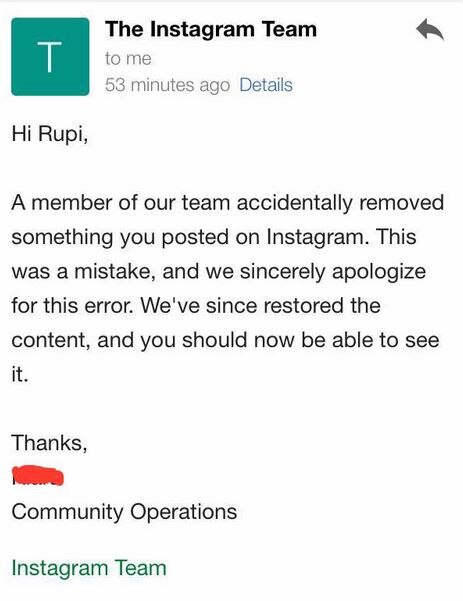Click the Hi Rupi greeting line

click(50, 134)
